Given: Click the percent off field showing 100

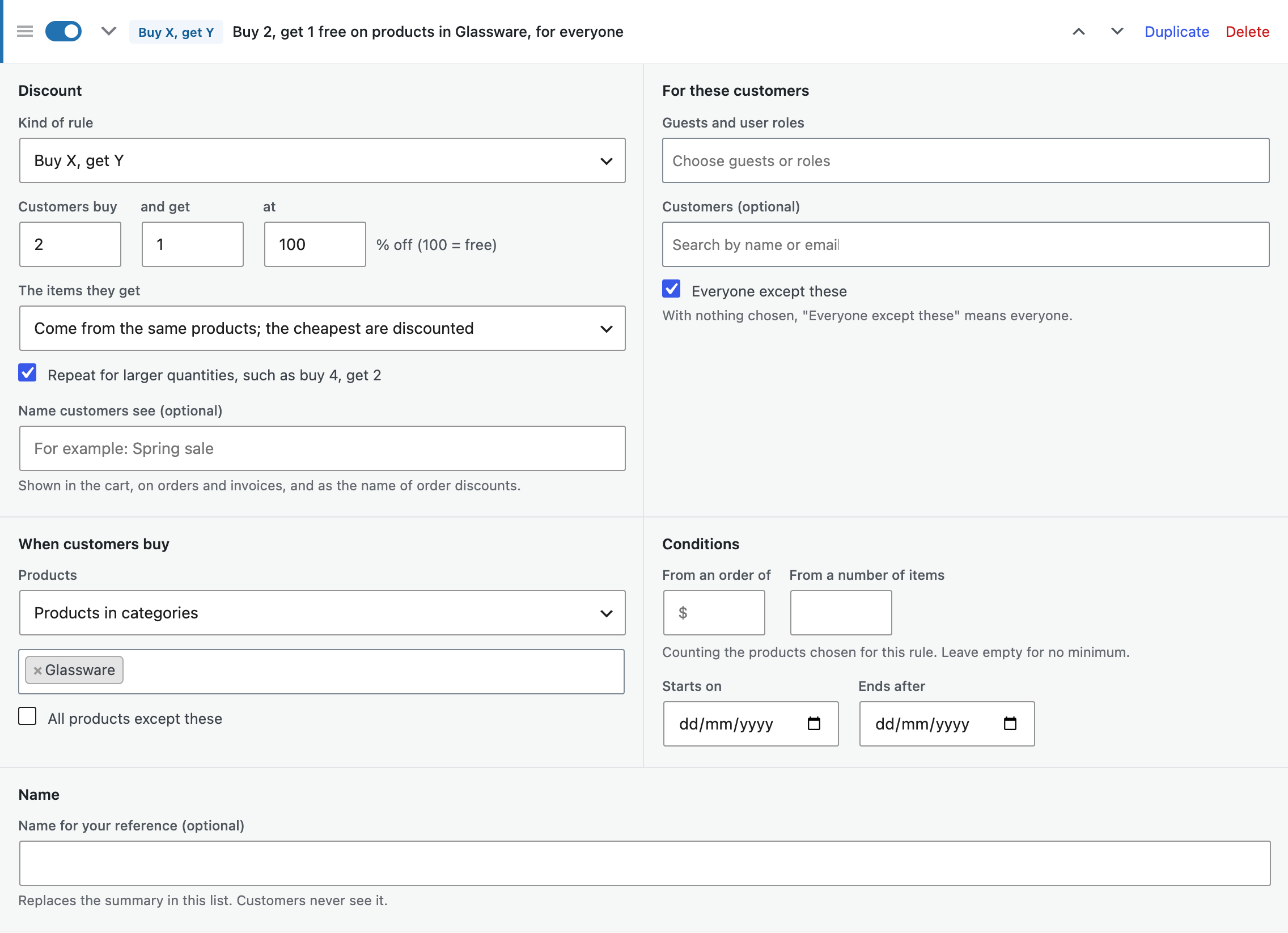Looking at the screenshot, I should point(315,244).
